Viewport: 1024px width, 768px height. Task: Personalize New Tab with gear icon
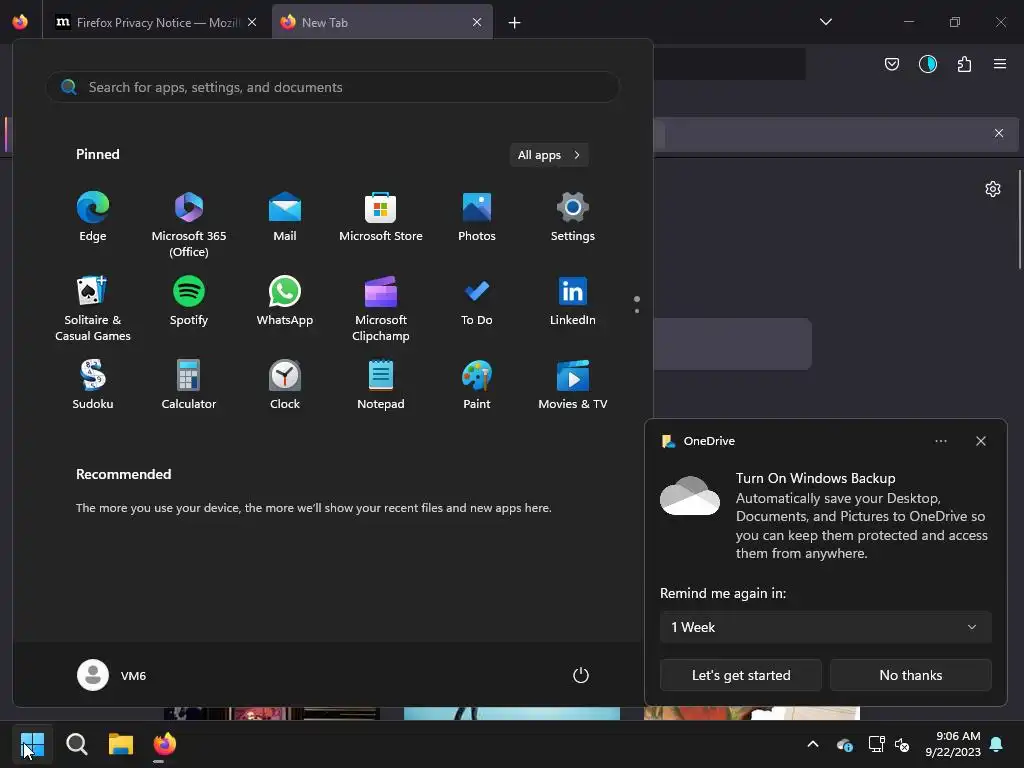tap(993, 189)
